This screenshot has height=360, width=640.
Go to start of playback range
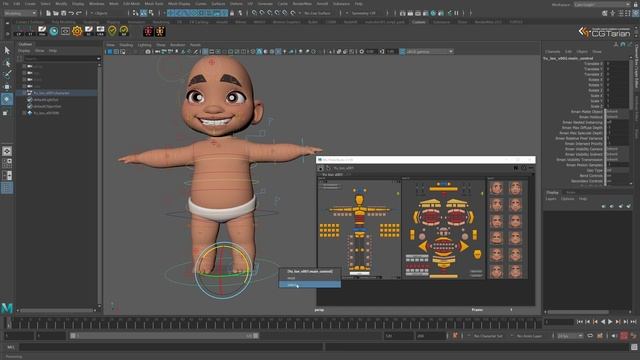(x=580, y=322)
